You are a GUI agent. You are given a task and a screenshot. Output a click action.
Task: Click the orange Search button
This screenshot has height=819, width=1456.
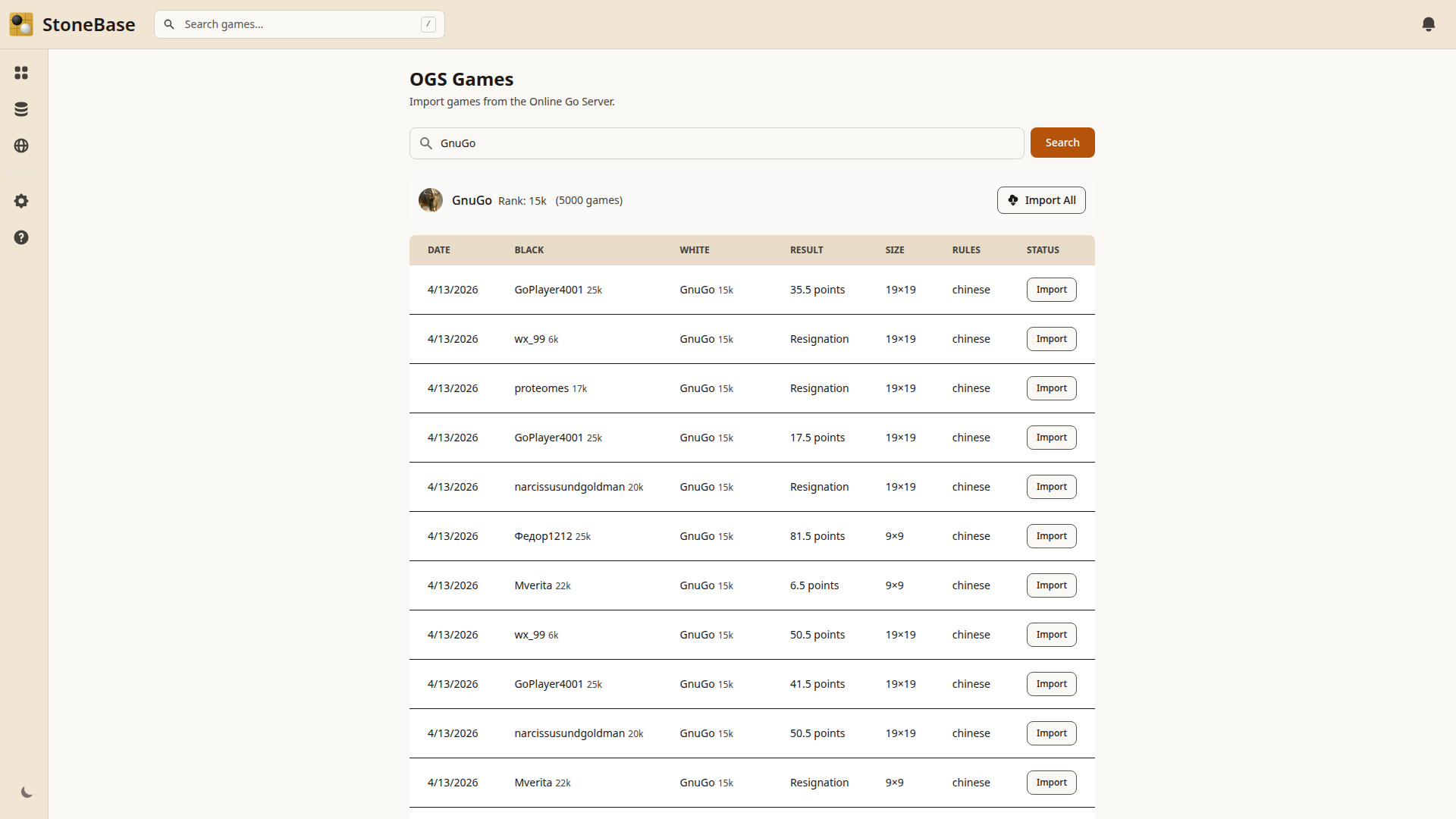point(1062,143)
